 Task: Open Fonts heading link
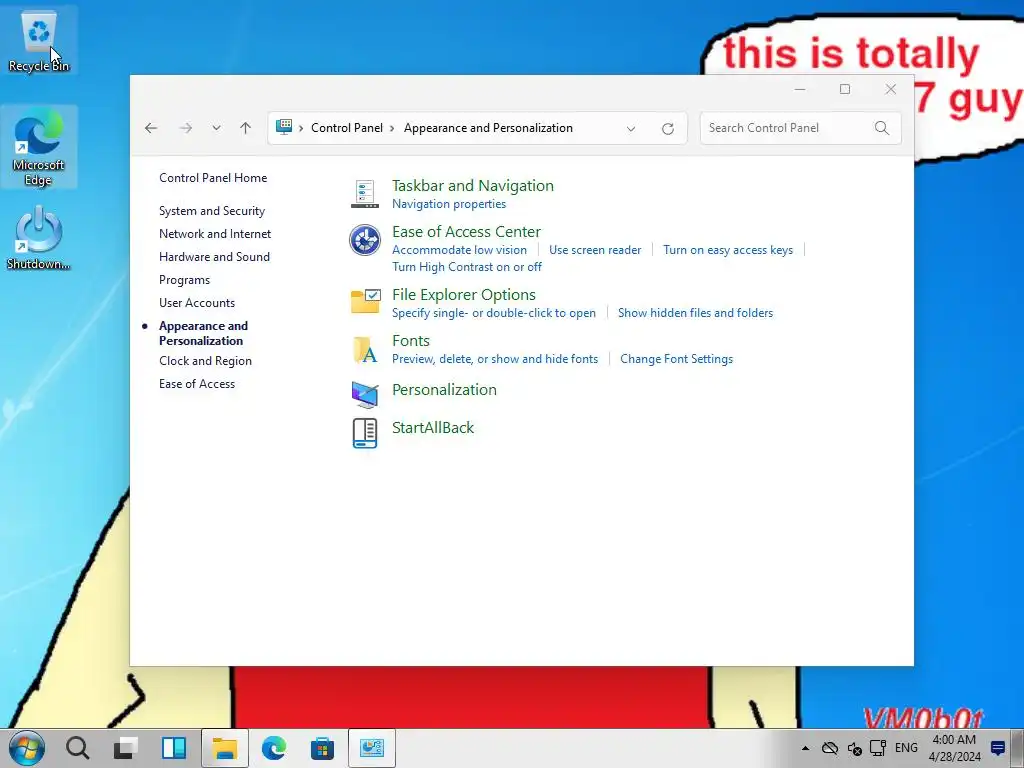click(x=411, y=341)
